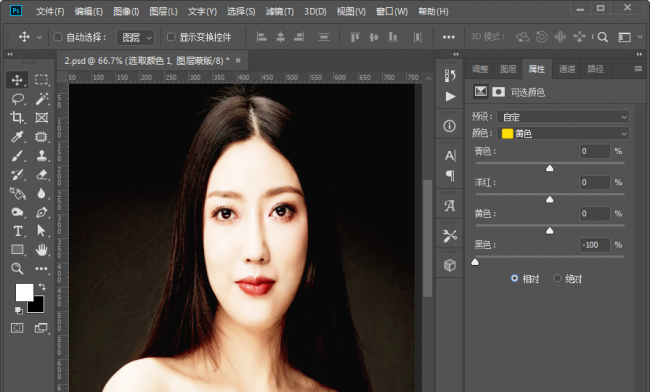
Task: Select the Blur tool
Action: pyautogui.click(x=41, y=194)
